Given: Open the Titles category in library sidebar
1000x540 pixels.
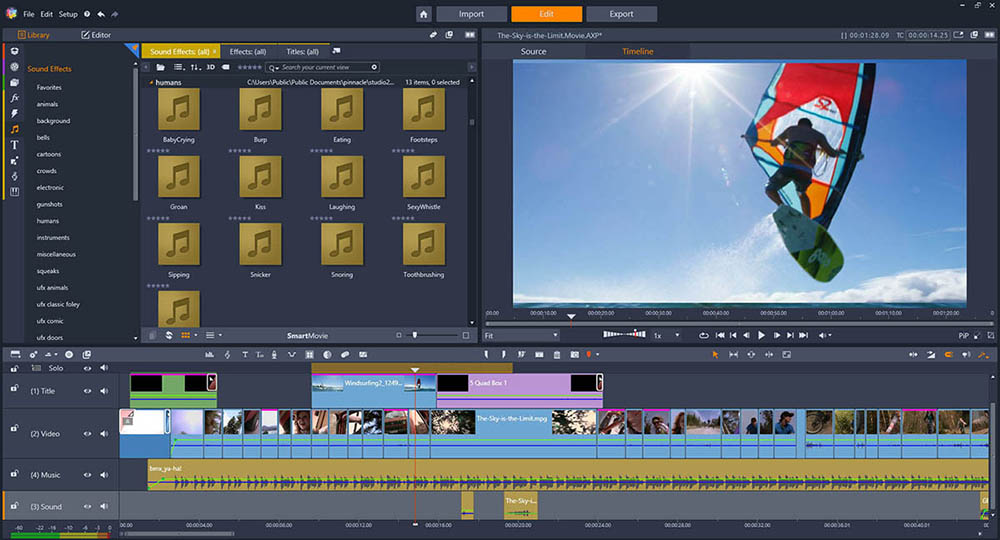Looking at the screenshot, I should tap(15, 144).
